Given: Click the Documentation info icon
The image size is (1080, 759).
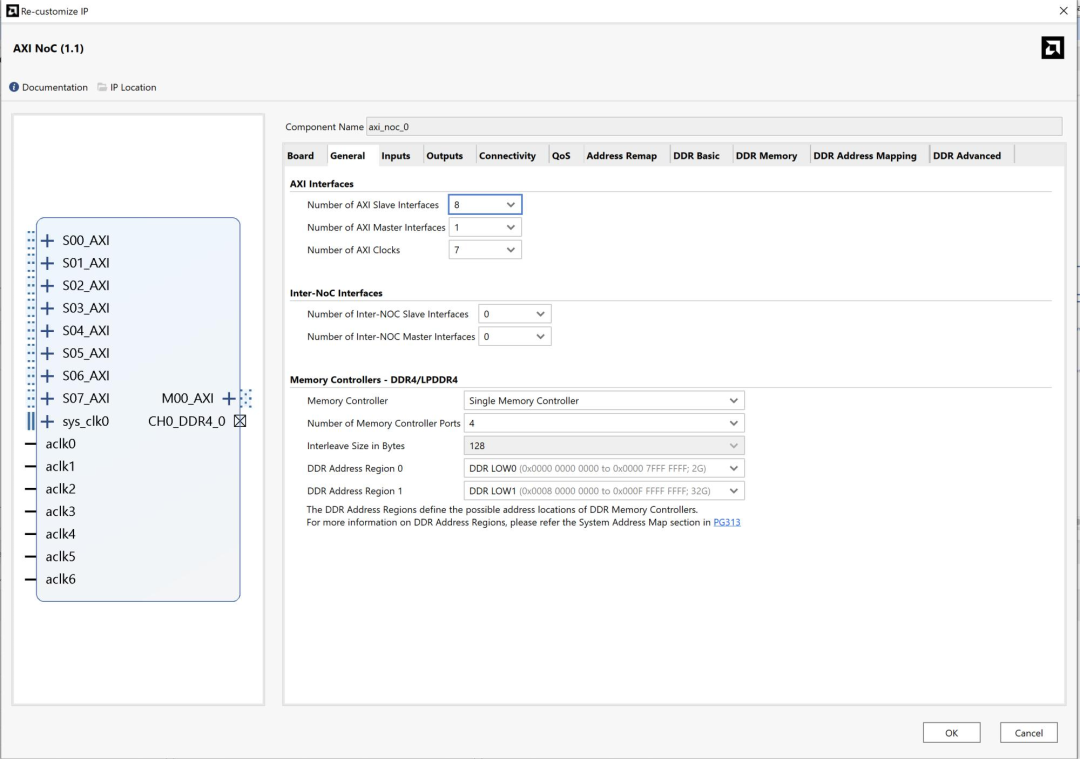Looking at the screenshot, I should pos(14,87).
